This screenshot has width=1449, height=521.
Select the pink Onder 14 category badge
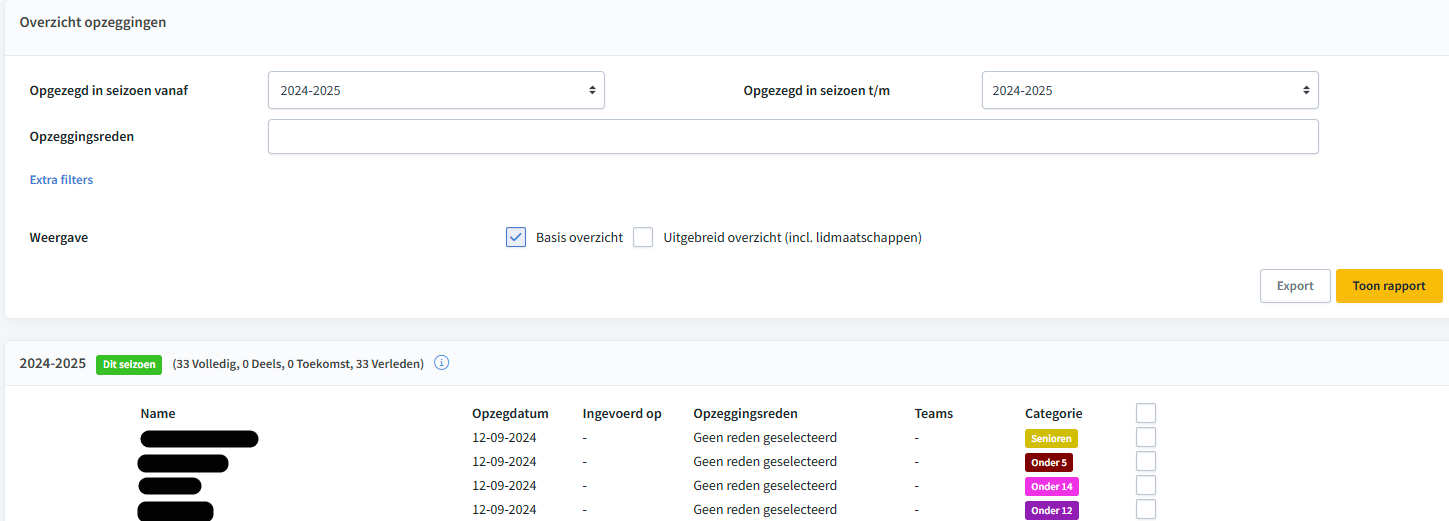coord(1051,486)
